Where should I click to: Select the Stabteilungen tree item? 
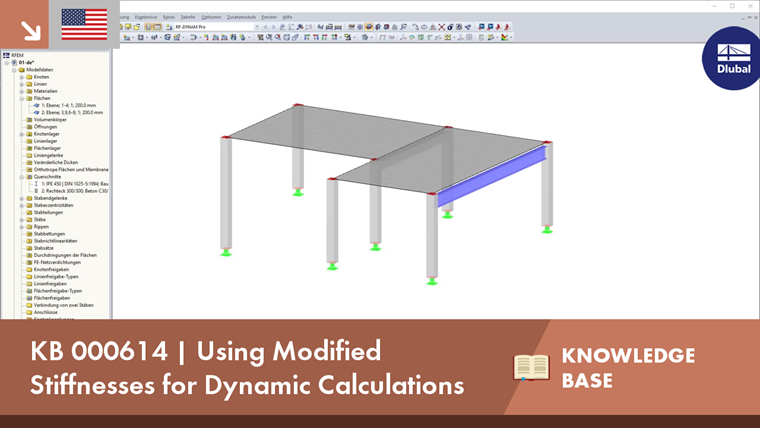click(x=48, y=212)
